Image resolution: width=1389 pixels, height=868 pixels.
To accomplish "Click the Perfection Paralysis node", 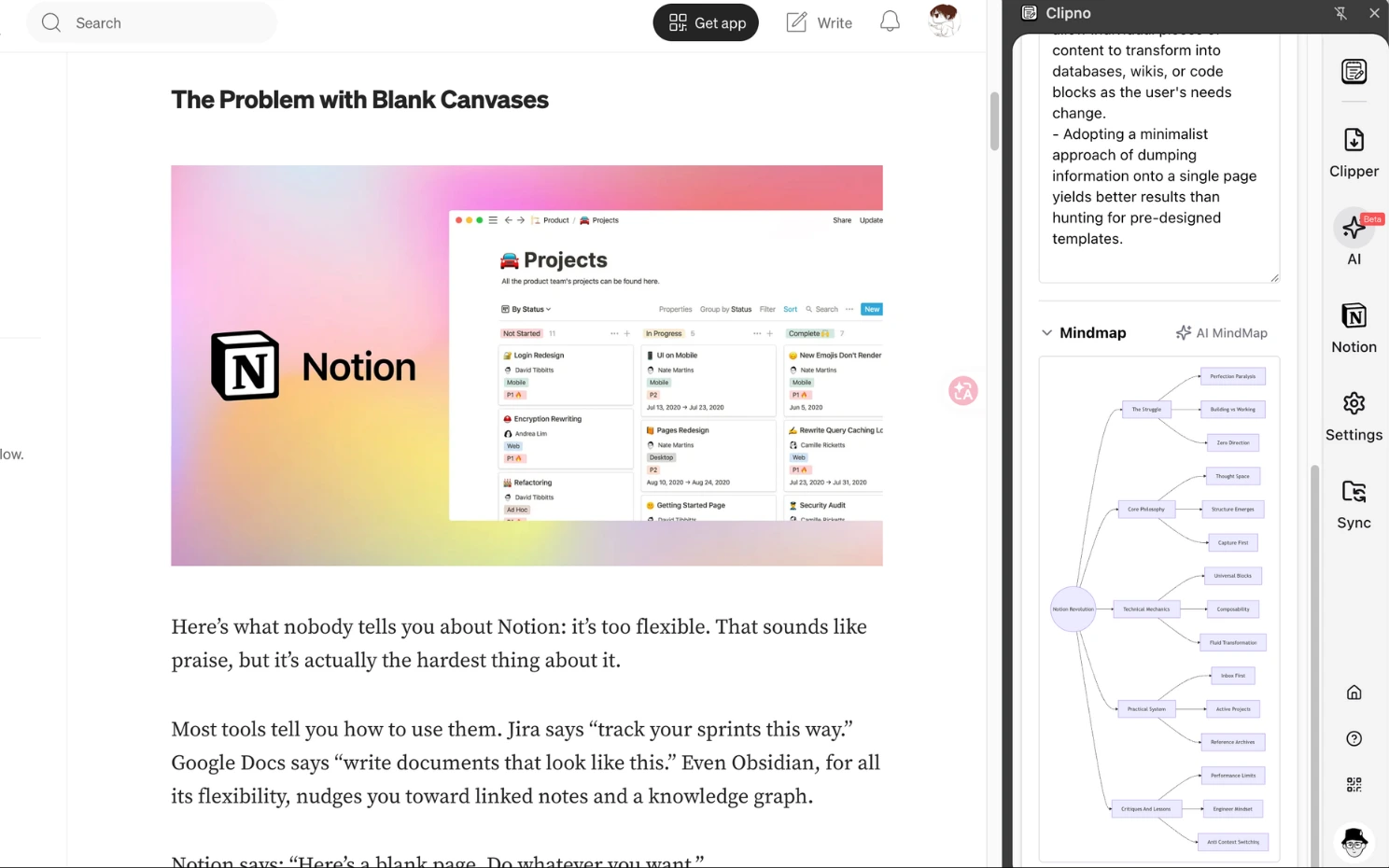I will tap(1233, 376).
